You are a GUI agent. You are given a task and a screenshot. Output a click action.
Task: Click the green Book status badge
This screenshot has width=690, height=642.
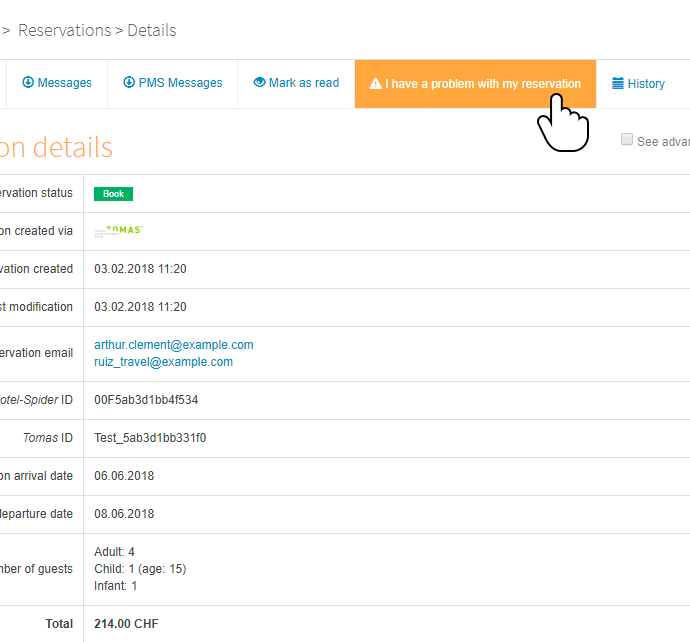(113, 194)
